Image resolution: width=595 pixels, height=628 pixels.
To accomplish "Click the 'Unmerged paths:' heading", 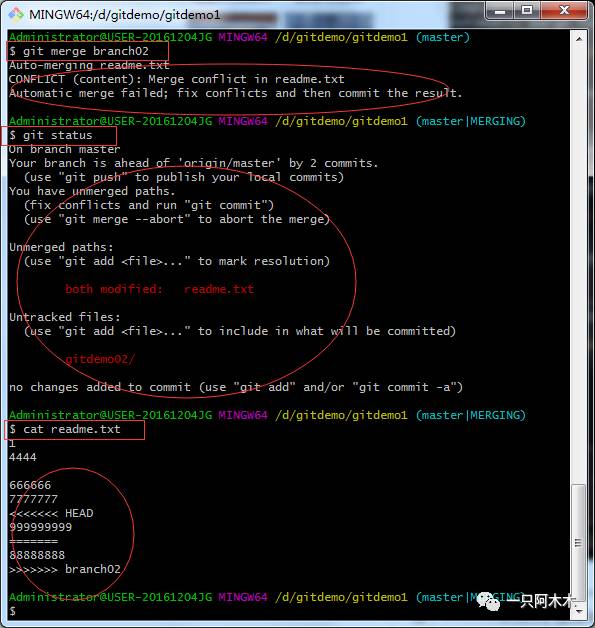I will tap(61, 247).
